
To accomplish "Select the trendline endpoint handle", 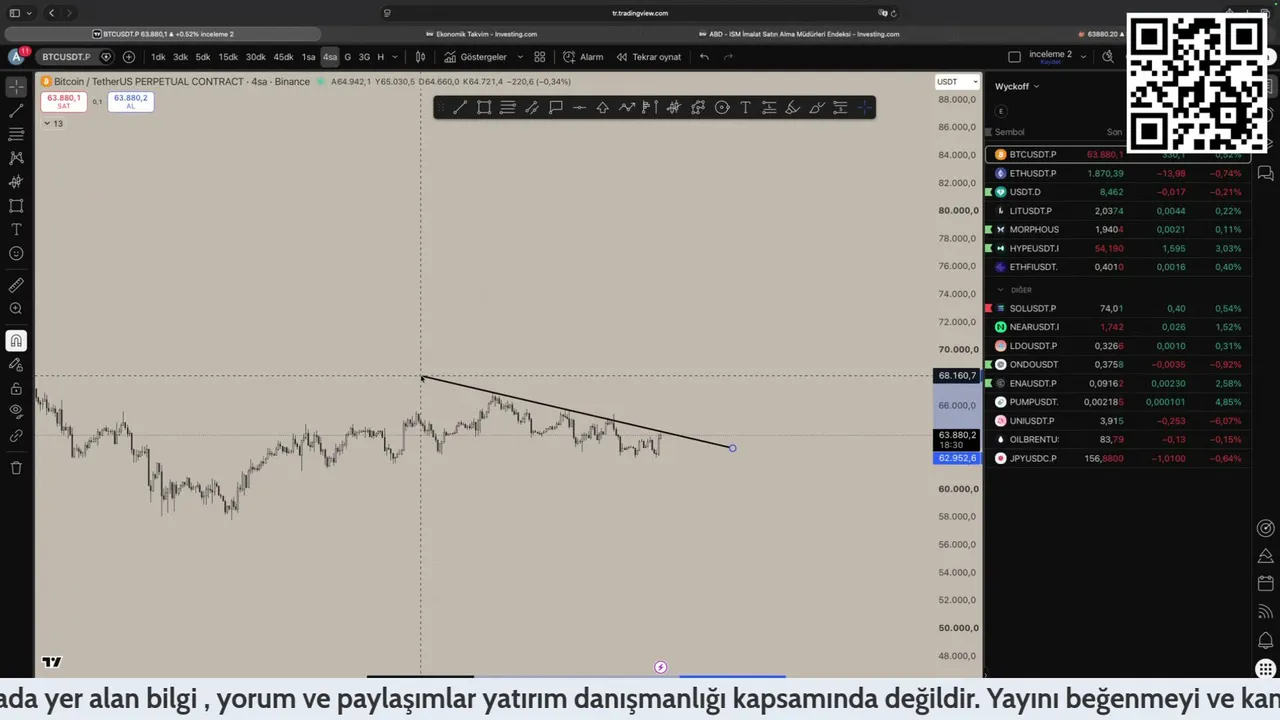I will point(732,448).
